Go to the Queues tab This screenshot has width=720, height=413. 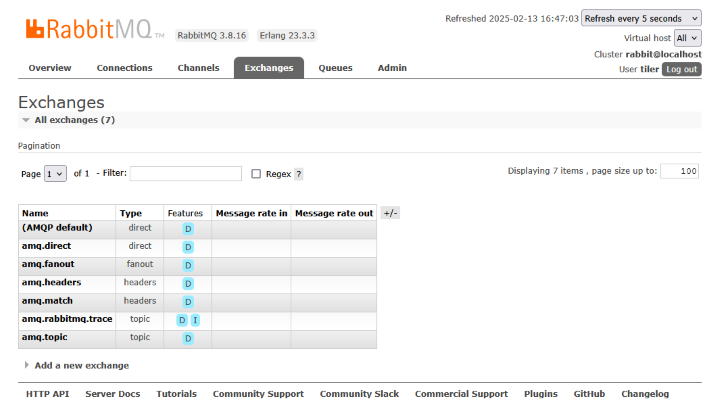point(335,68)
